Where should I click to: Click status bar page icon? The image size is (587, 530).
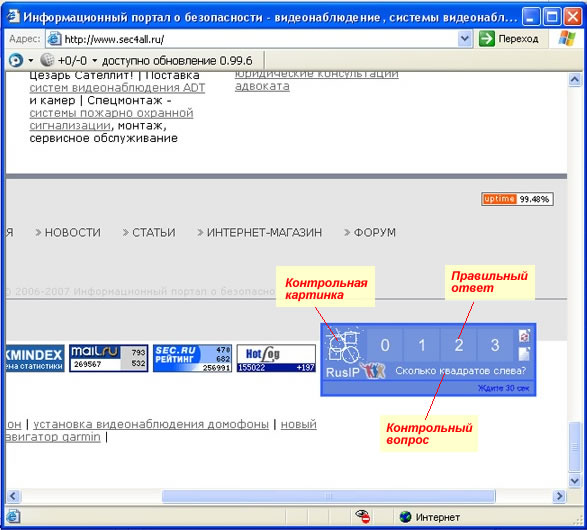point(13,517)
